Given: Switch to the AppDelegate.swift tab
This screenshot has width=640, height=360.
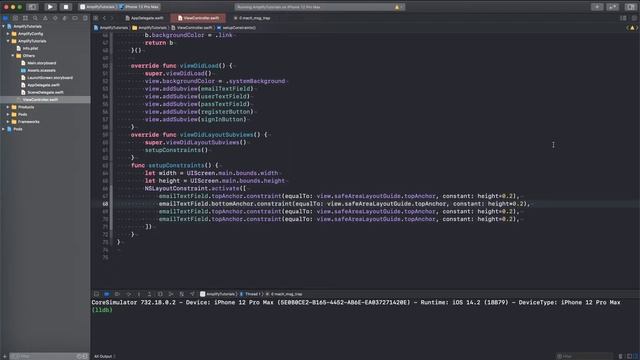Looking at the screenshot, I should [x=144, y=18].
